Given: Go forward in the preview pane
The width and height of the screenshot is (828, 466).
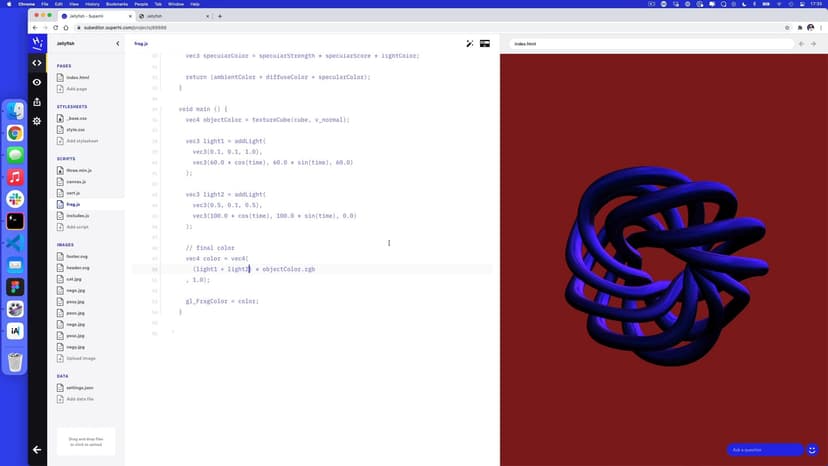Looking at the screenshot, I should pos(815,44).
